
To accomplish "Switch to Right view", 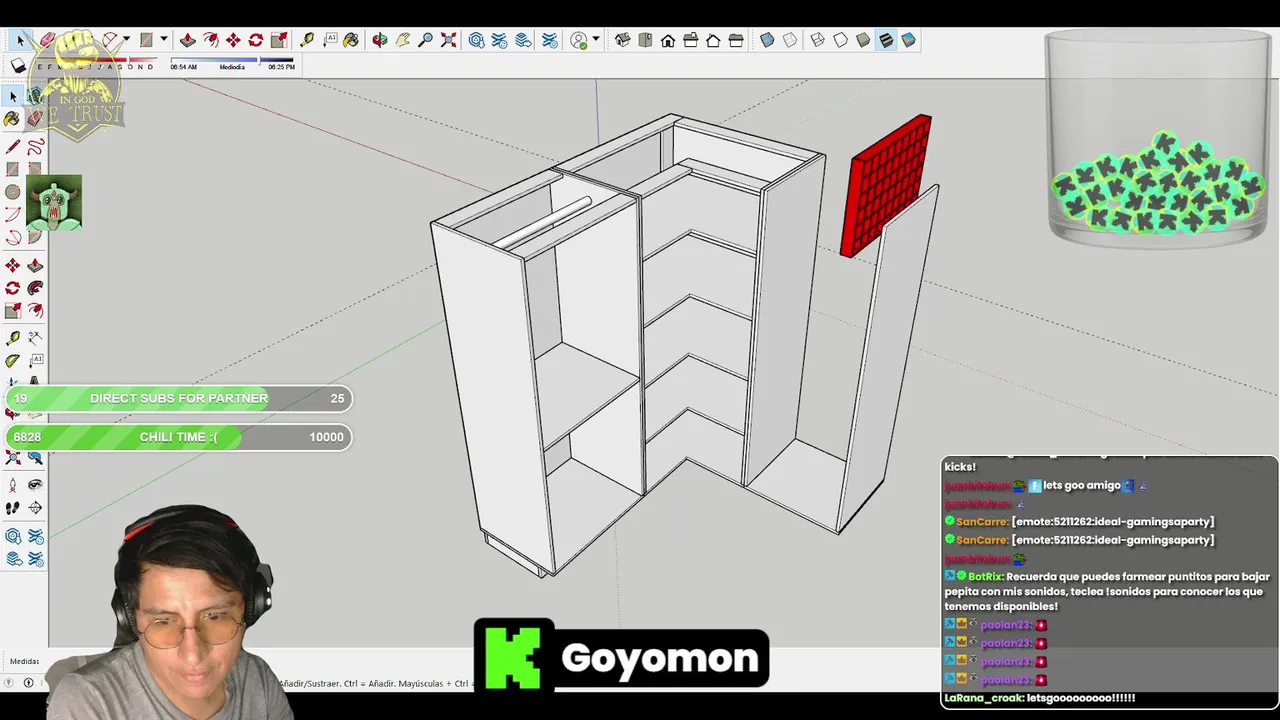I will pyautogui.click(x=691, y=40).
